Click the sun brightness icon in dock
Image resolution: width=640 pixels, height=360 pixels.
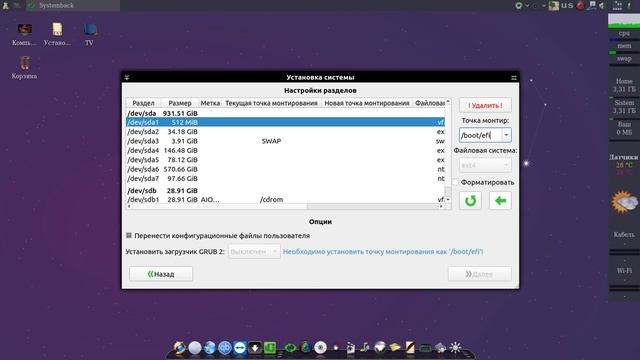[x=456, y=347]
